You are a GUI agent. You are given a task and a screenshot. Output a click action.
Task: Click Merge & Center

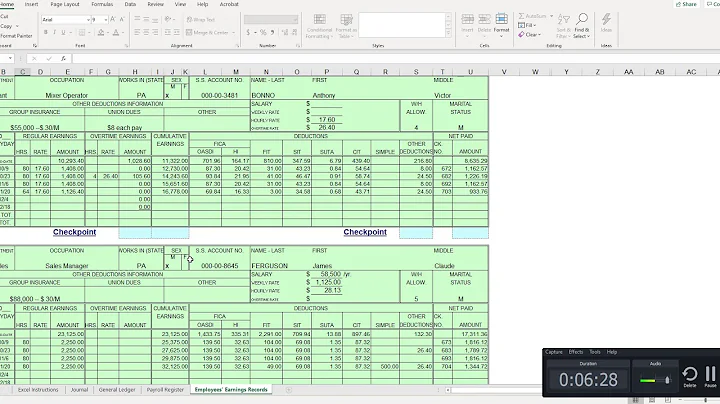click(x=208, y=33)
